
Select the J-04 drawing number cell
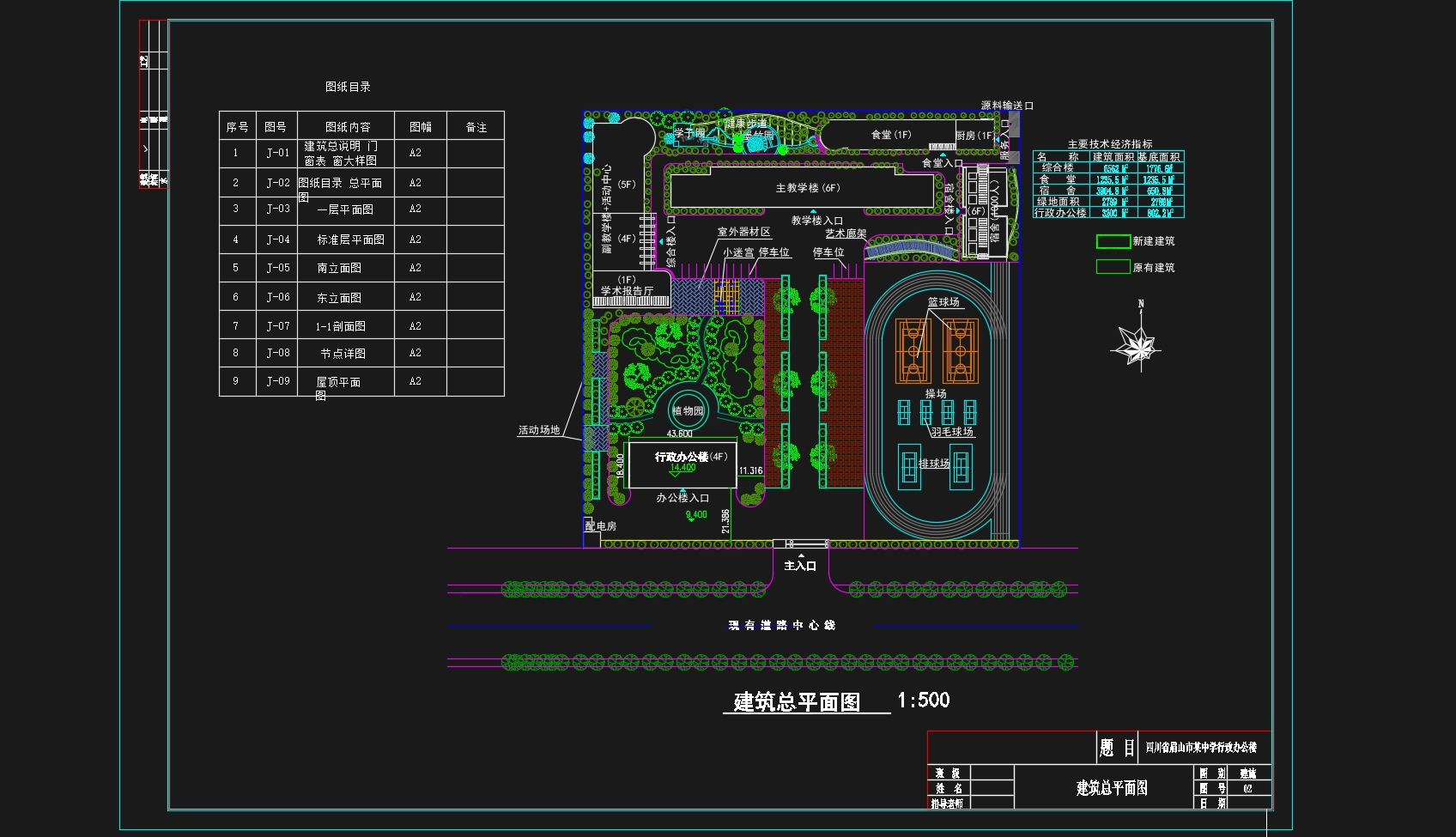(x=277, y=240)
